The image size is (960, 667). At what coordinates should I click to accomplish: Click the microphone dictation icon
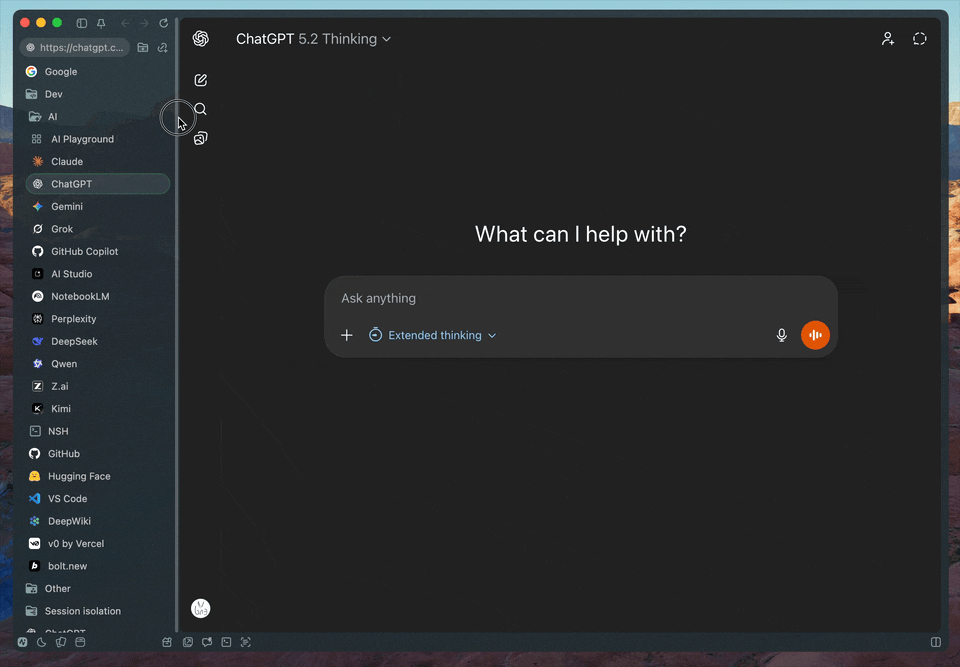782,335
